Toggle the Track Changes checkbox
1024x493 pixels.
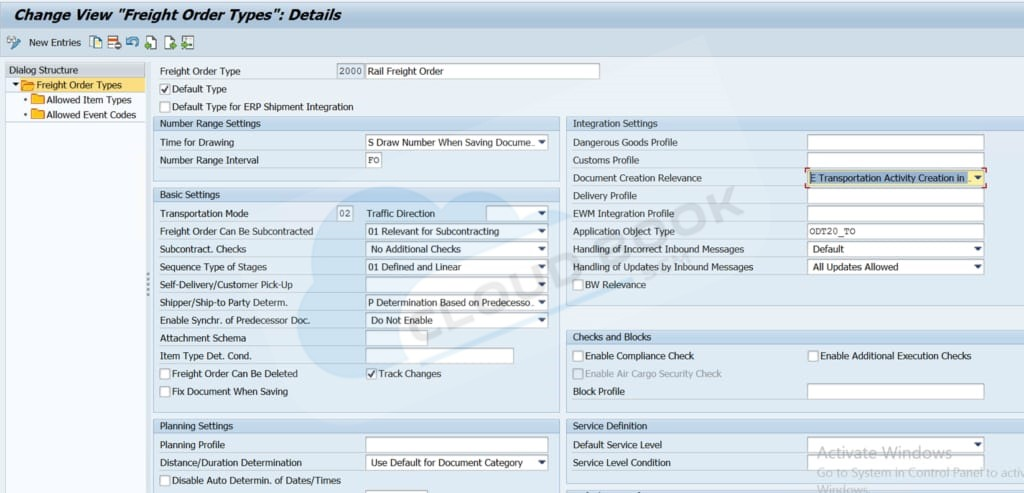click(x=371, y=374)
